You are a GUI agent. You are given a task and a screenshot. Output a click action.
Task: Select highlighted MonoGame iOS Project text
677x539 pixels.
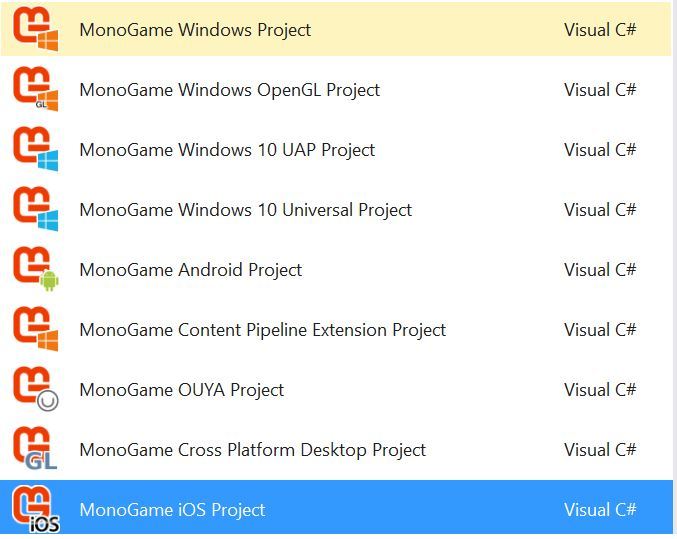pos(172,510)
